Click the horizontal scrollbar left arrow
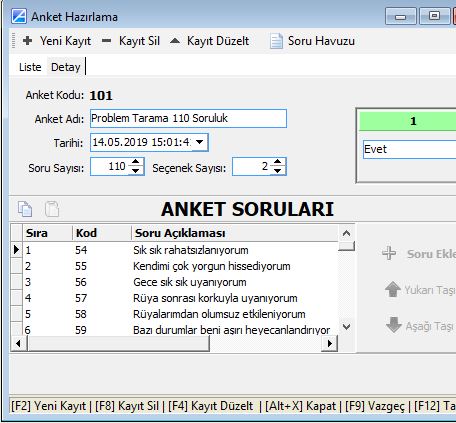Image resolution: width=456 pixels, height=423 pixels. [x=19, y=343]
